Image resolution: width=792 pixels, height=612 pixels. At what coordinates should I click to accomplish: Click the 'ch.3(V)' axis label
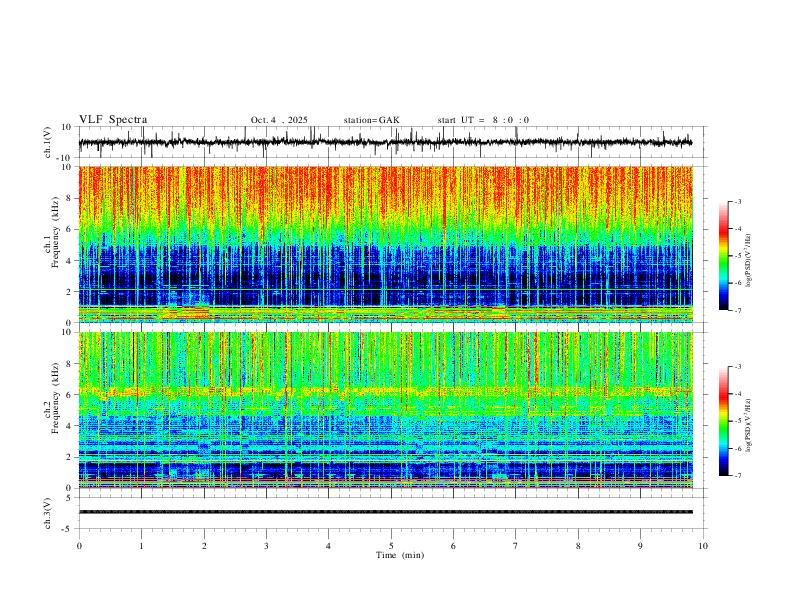[47, 513]
